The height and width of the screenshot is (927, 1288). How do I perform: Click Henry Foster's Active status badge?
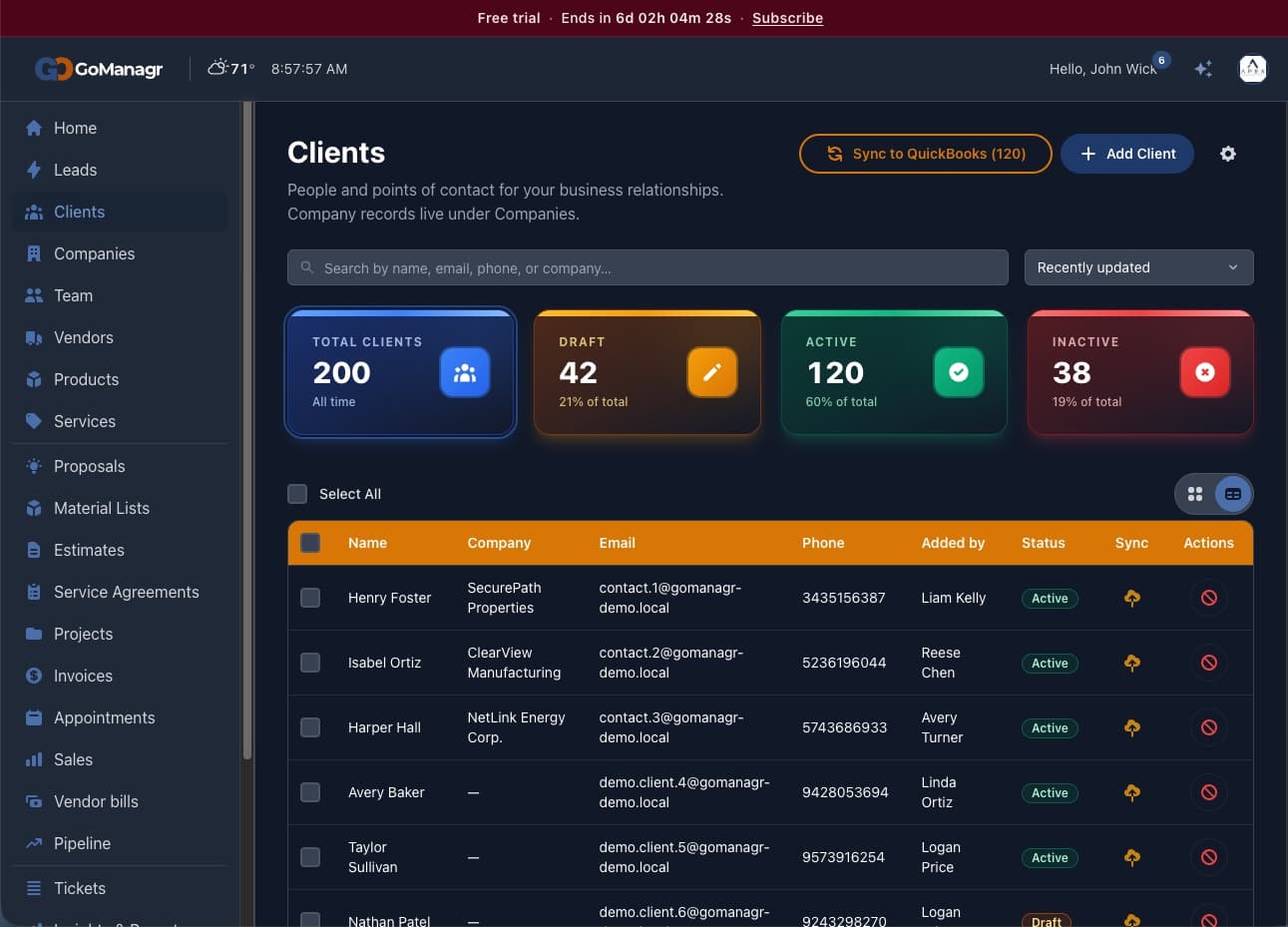click(x=1050, y=598)
